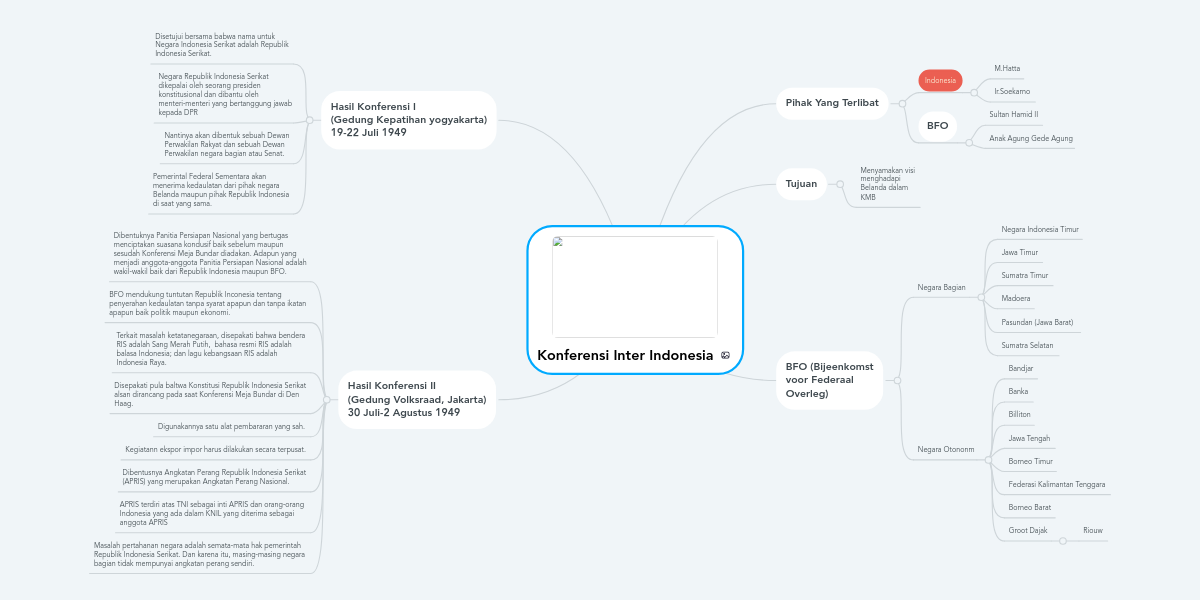
Task: Click the Riouw leaf node
Action: (1092, 530)
